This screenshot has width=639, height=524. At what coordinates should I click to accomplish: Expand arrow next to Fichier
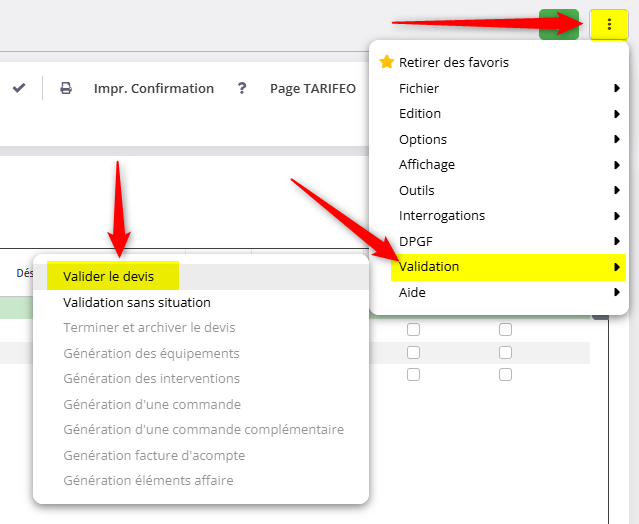617,88
